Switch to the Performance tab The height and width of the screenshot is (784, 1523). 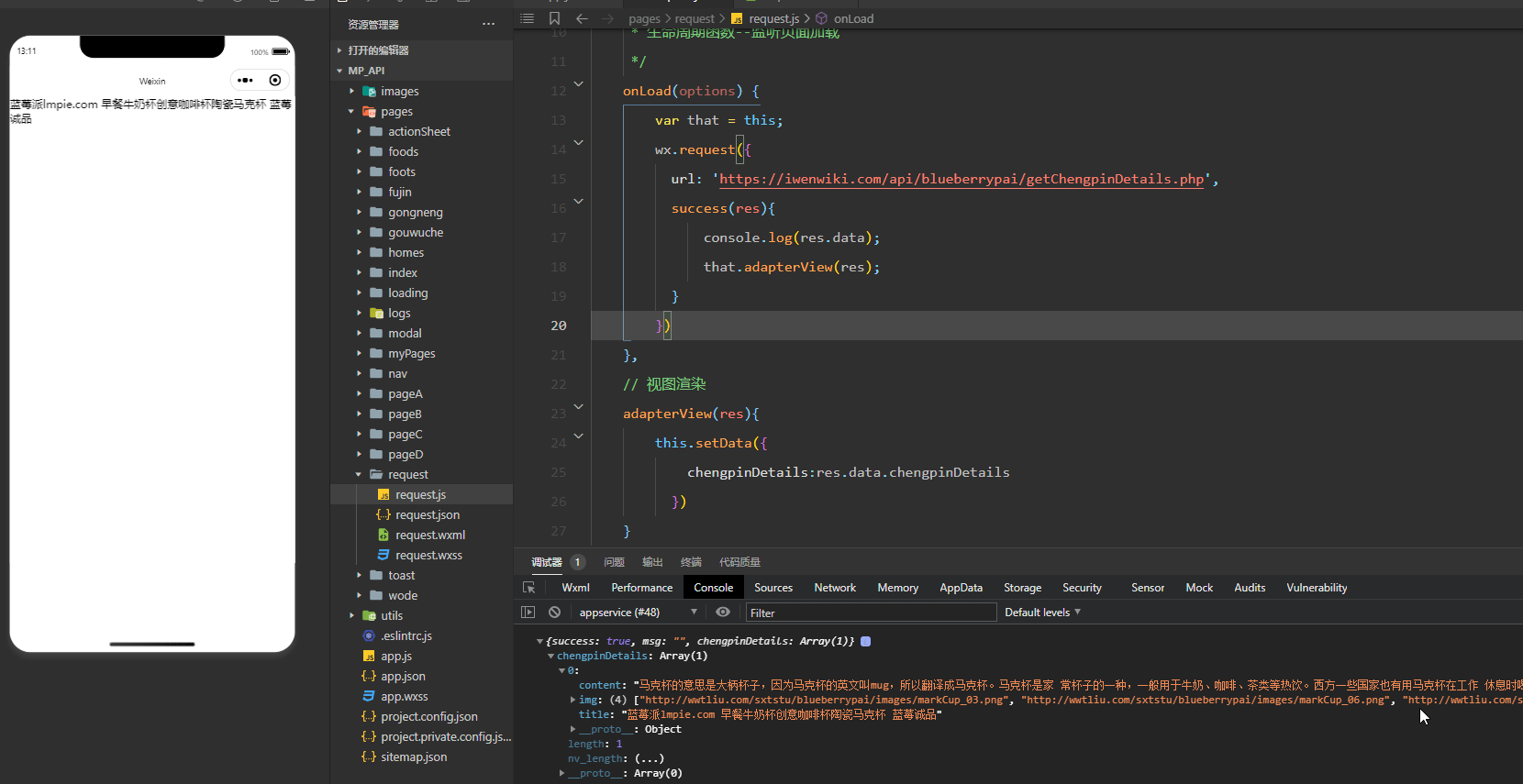tap(642, 588)
